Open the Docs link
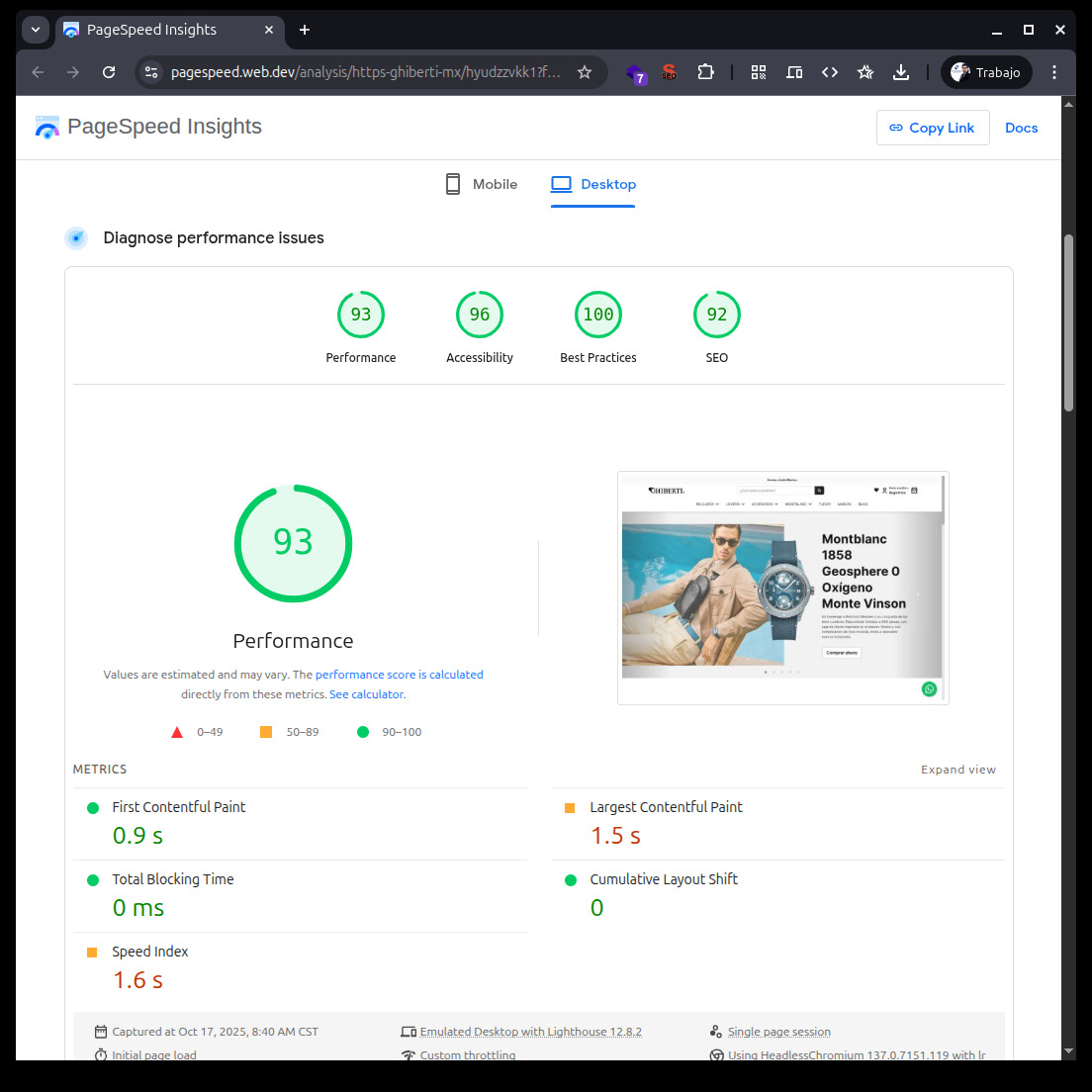The height and width of the screenshot is (1092, 1092). (x=1021, y=128)
